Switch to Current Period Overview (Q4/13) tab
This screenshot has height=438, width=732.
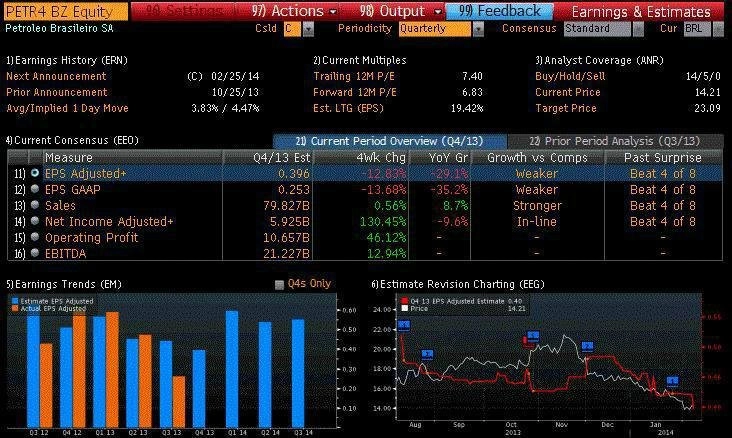click(389, 141)
